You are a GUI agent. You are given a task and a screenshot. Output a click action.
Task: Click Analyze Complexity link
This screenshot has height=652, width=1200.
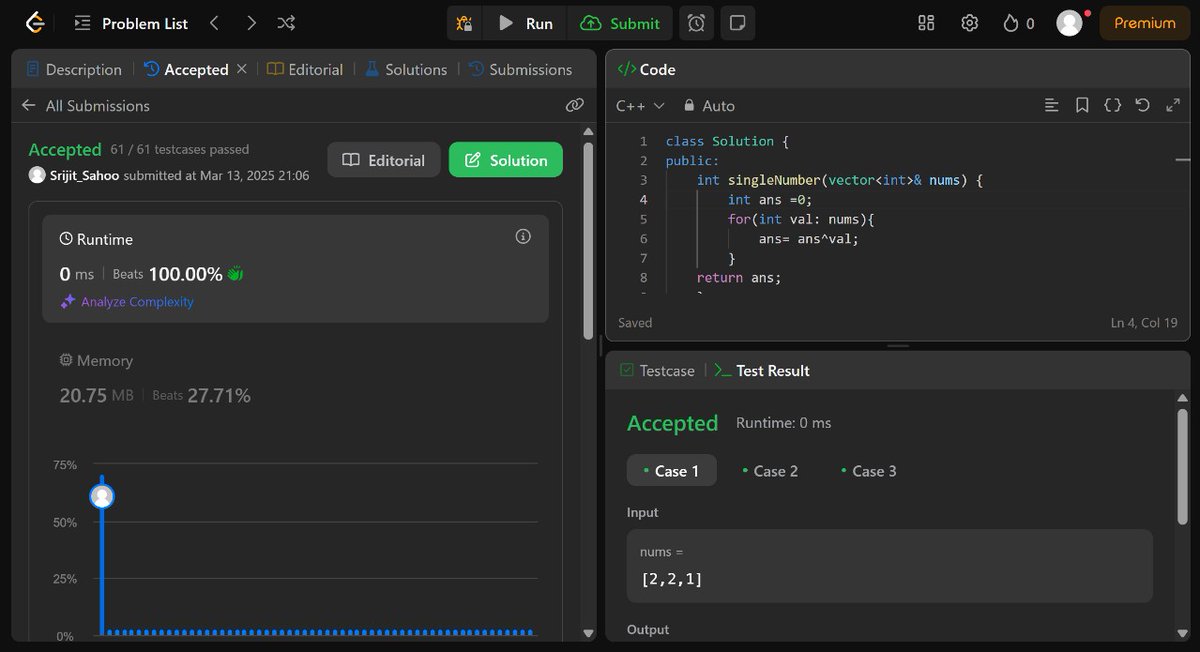[x=127, y=301]
